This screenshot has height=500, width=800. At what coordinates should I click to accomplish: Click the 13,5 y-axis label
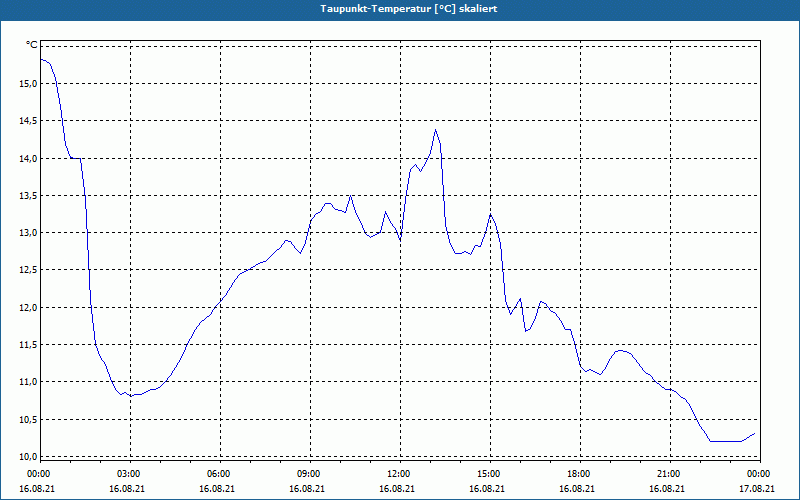29,196
